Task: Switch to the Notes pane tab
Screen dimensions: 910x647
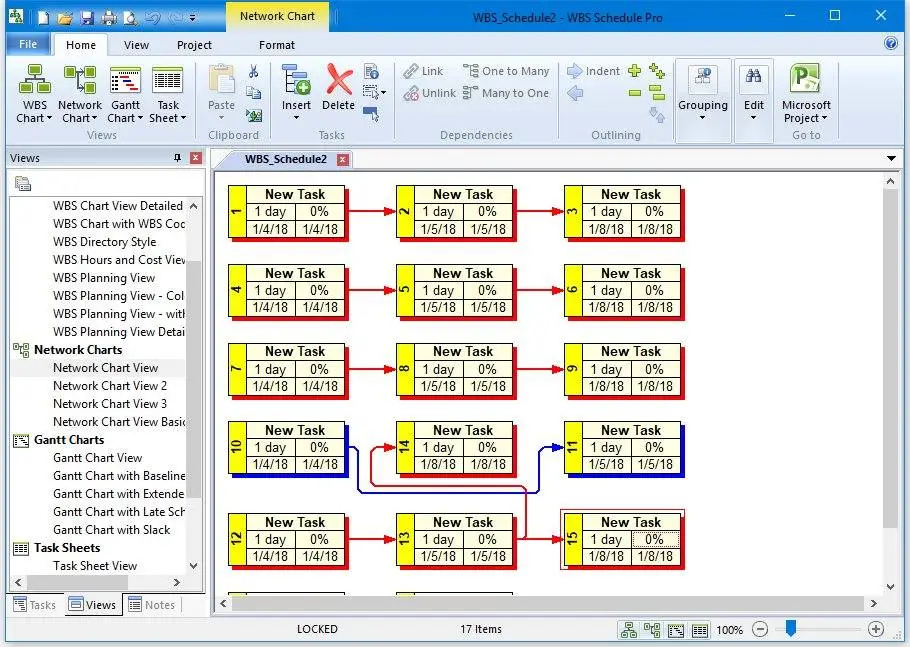Action: pos(152,605)
